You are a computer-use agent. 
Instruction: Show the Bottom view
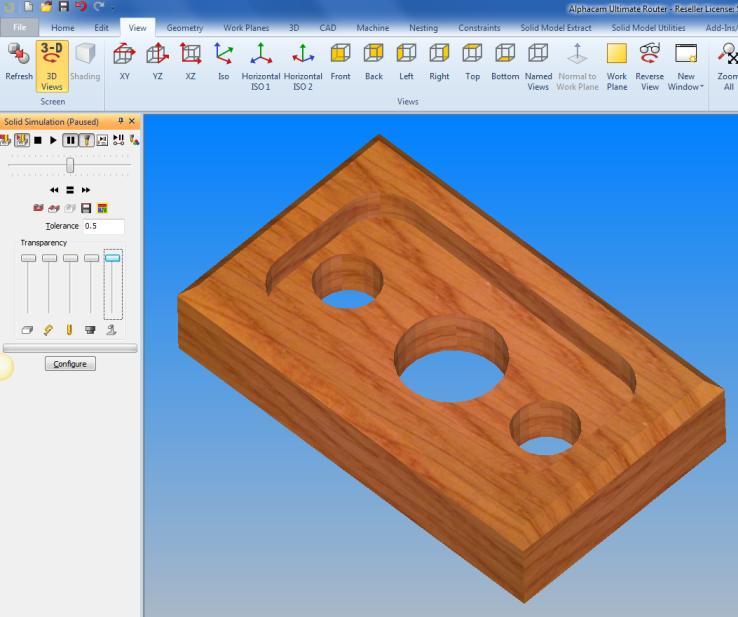tap(505, 62)
